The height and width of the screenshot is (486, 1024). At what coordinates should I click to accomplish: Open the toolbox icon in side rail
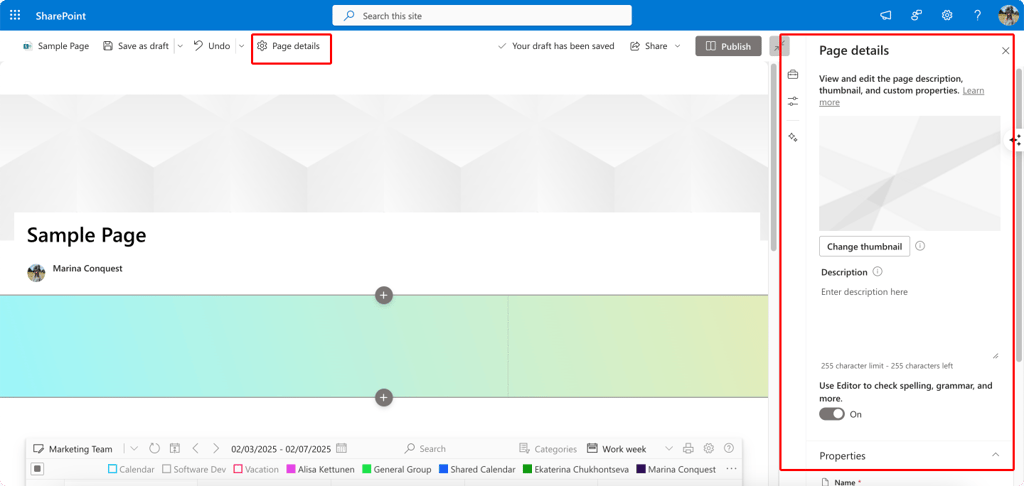(x=793, y=74)
